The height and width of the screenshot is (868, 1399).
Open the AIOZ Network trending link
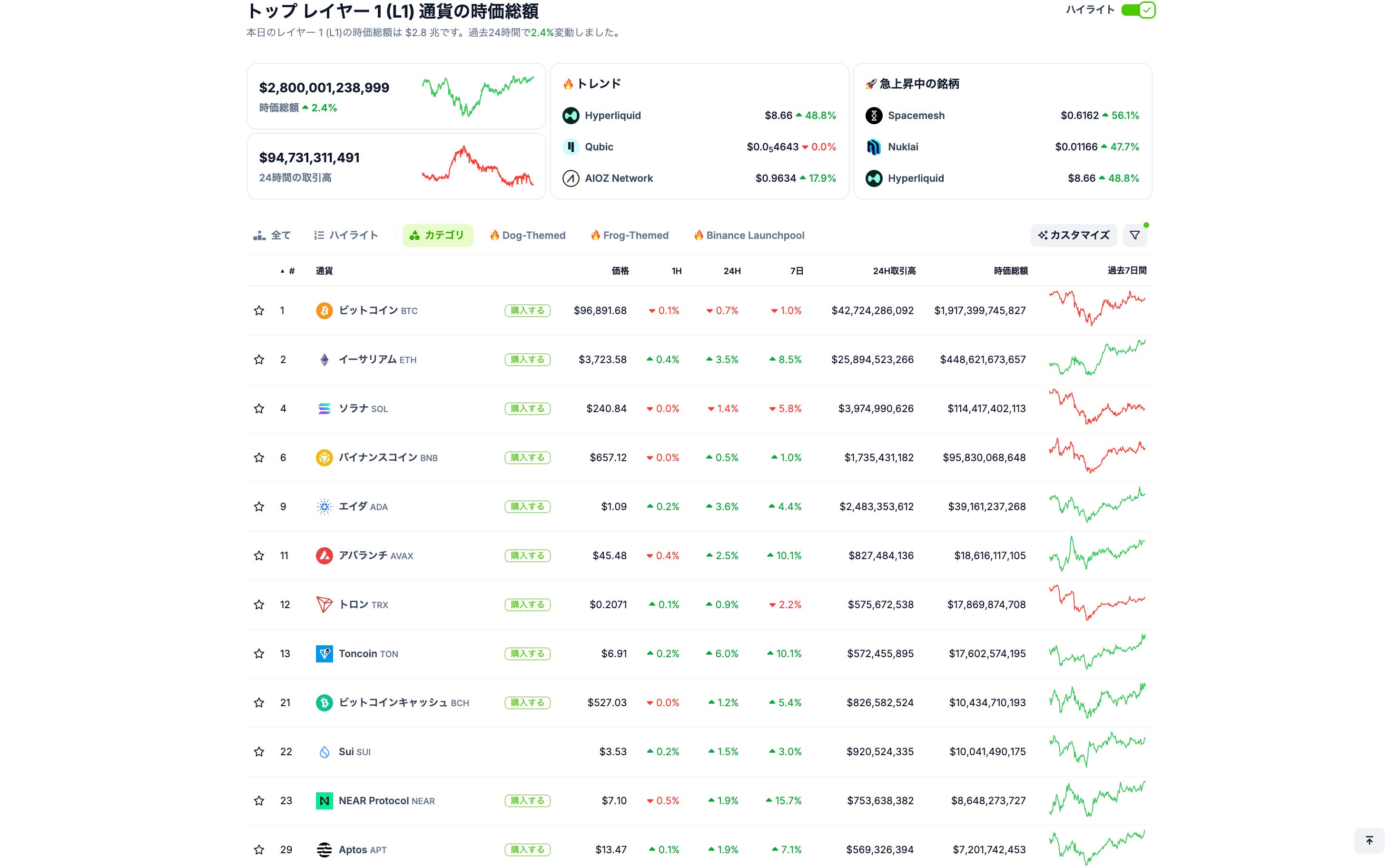tap(618, 178)
